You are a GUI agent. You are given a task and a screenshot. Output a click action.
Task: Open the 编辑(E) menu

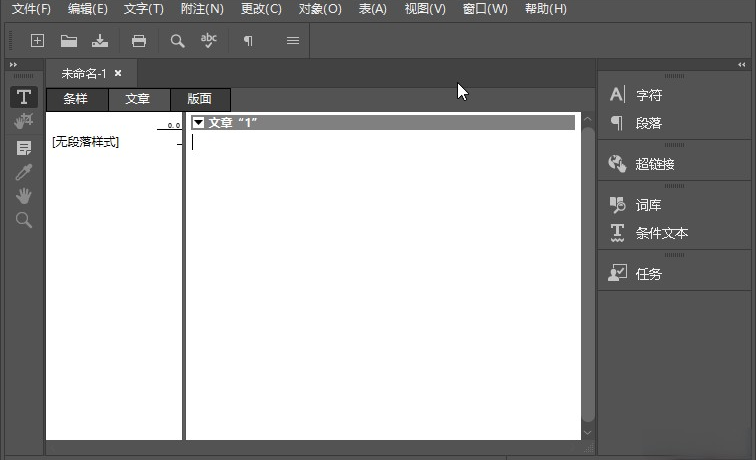[x=87, y=9]
